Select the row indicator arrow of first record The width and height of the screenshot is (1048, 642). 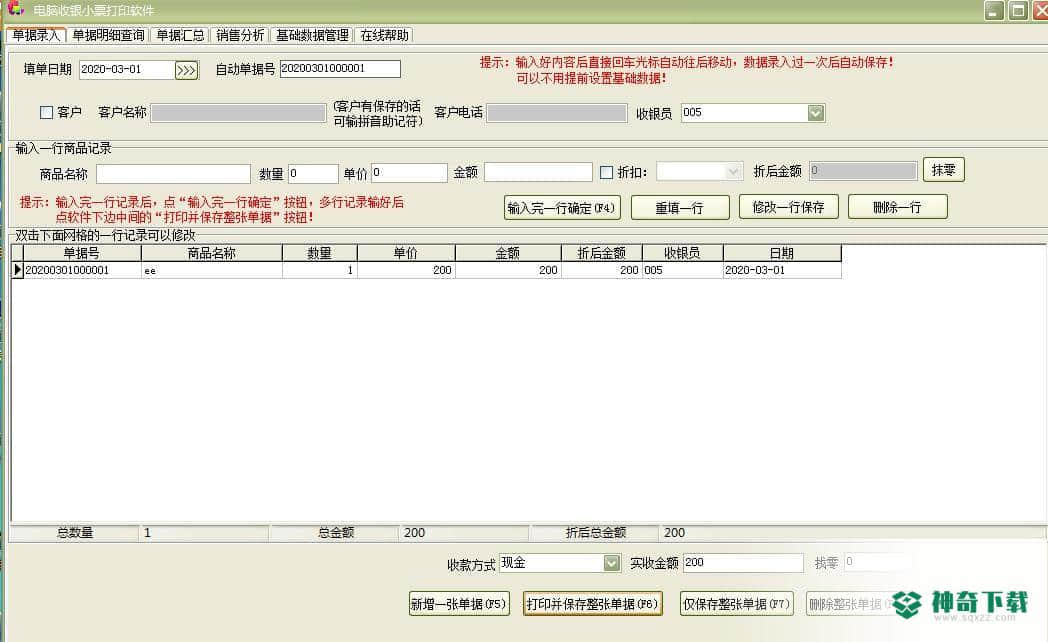coord(17,270)
